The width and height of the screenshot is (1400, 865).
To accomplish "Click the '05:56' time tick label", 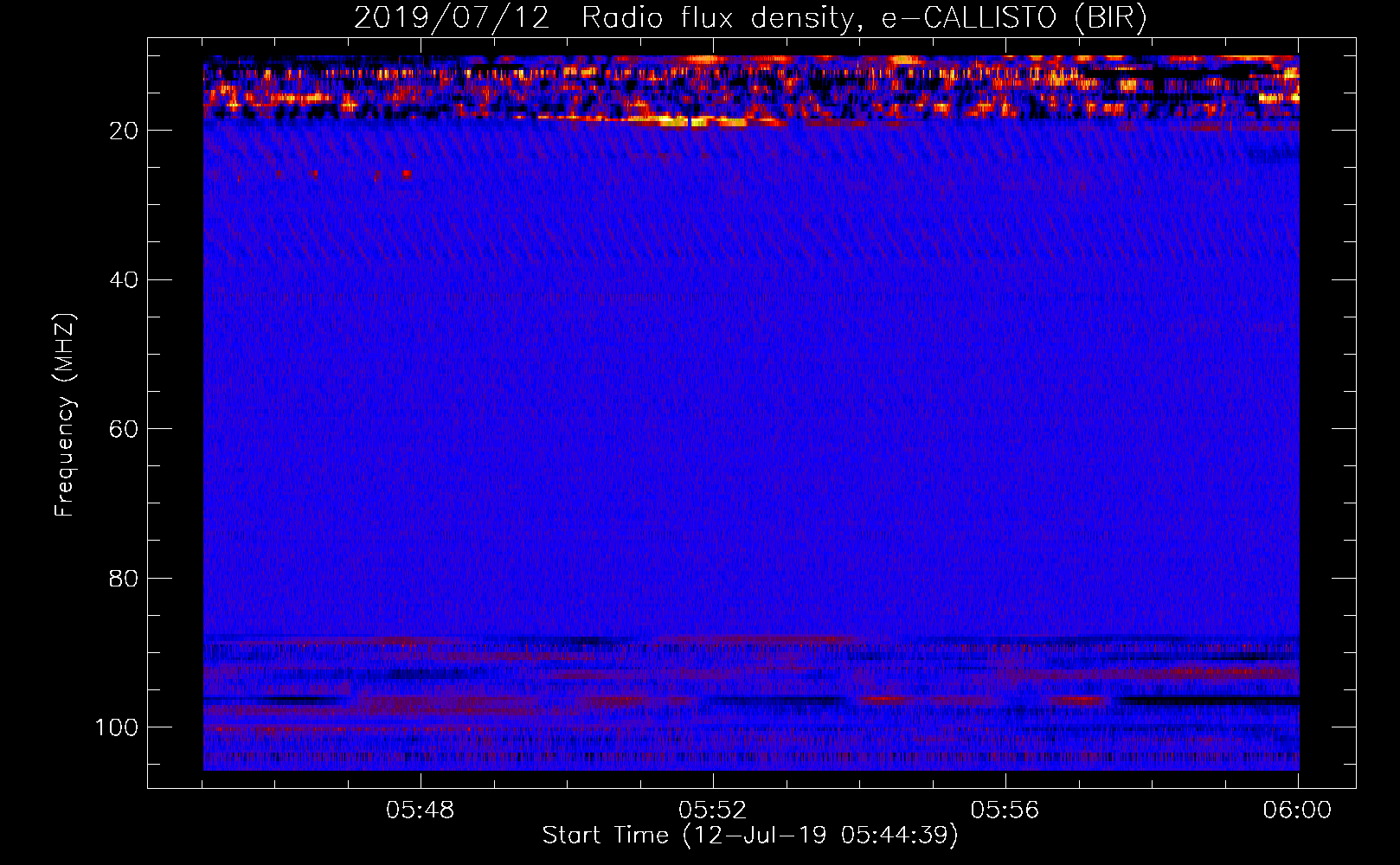I will pyautogui.click(x=1005, y=811).
